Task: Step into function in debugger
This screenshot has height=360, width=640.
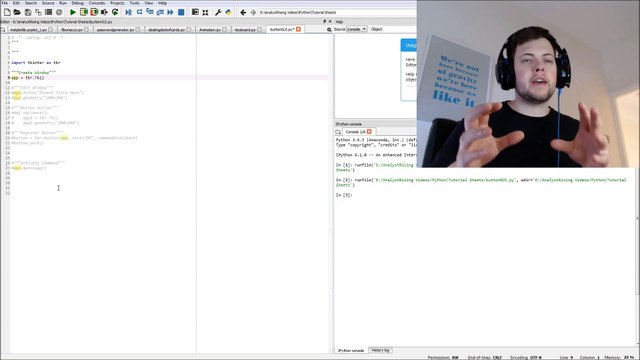Action: [150, 12]
